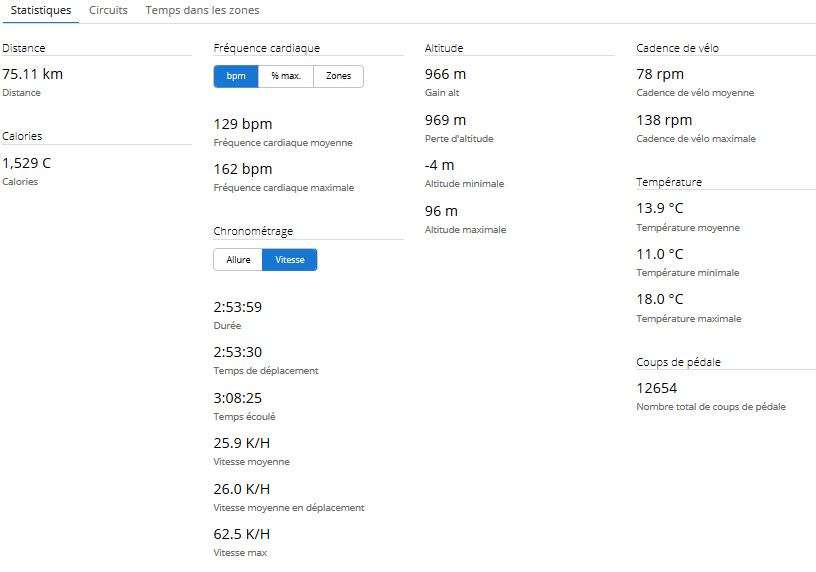
Task: Select the bpm heart rate display
Action: pos(236,77)
